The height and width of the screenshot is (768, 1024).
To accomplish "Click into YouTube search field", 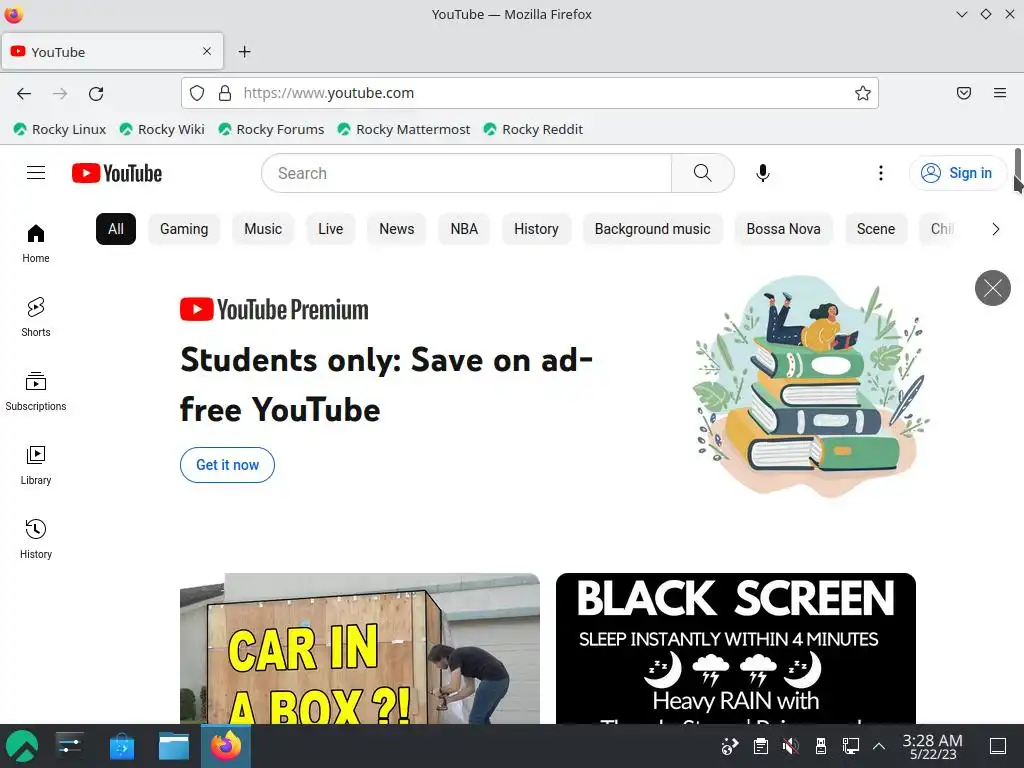I will tap(466, 173).
